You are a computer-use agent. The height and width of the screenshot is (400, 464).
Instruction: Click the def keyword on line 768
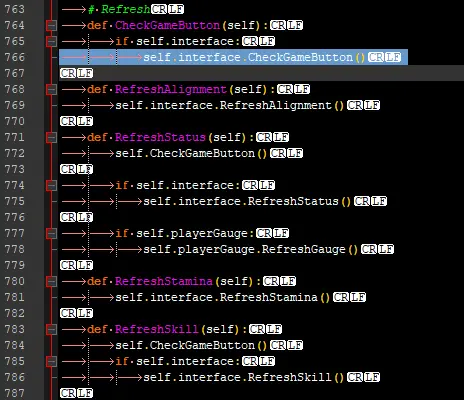point(98,89)
